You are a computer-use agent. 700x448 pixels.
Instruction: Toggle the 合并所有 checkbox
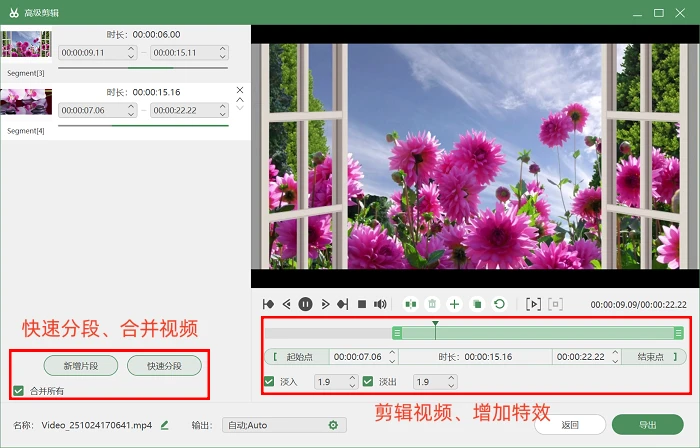[18, 391]
